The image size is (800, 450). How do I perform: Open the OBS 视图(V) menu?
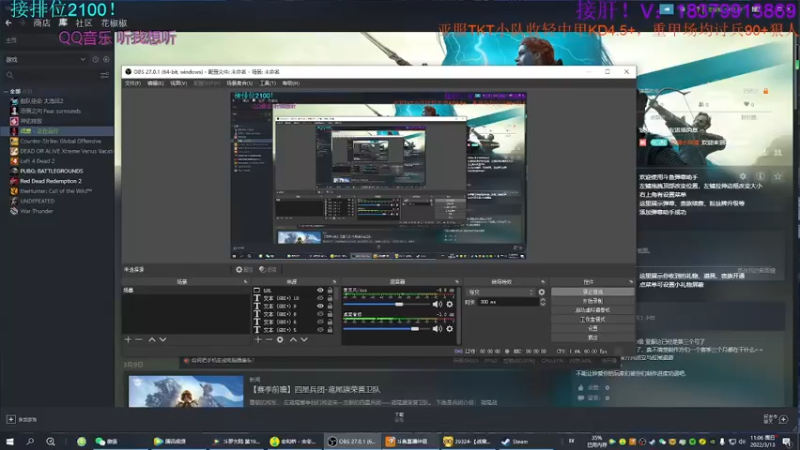pos(178,83)
